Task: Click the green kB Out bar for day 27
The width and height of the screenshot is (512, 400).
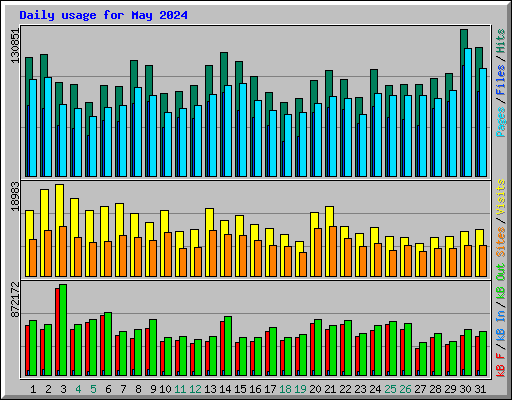Action: click(423, 359)
